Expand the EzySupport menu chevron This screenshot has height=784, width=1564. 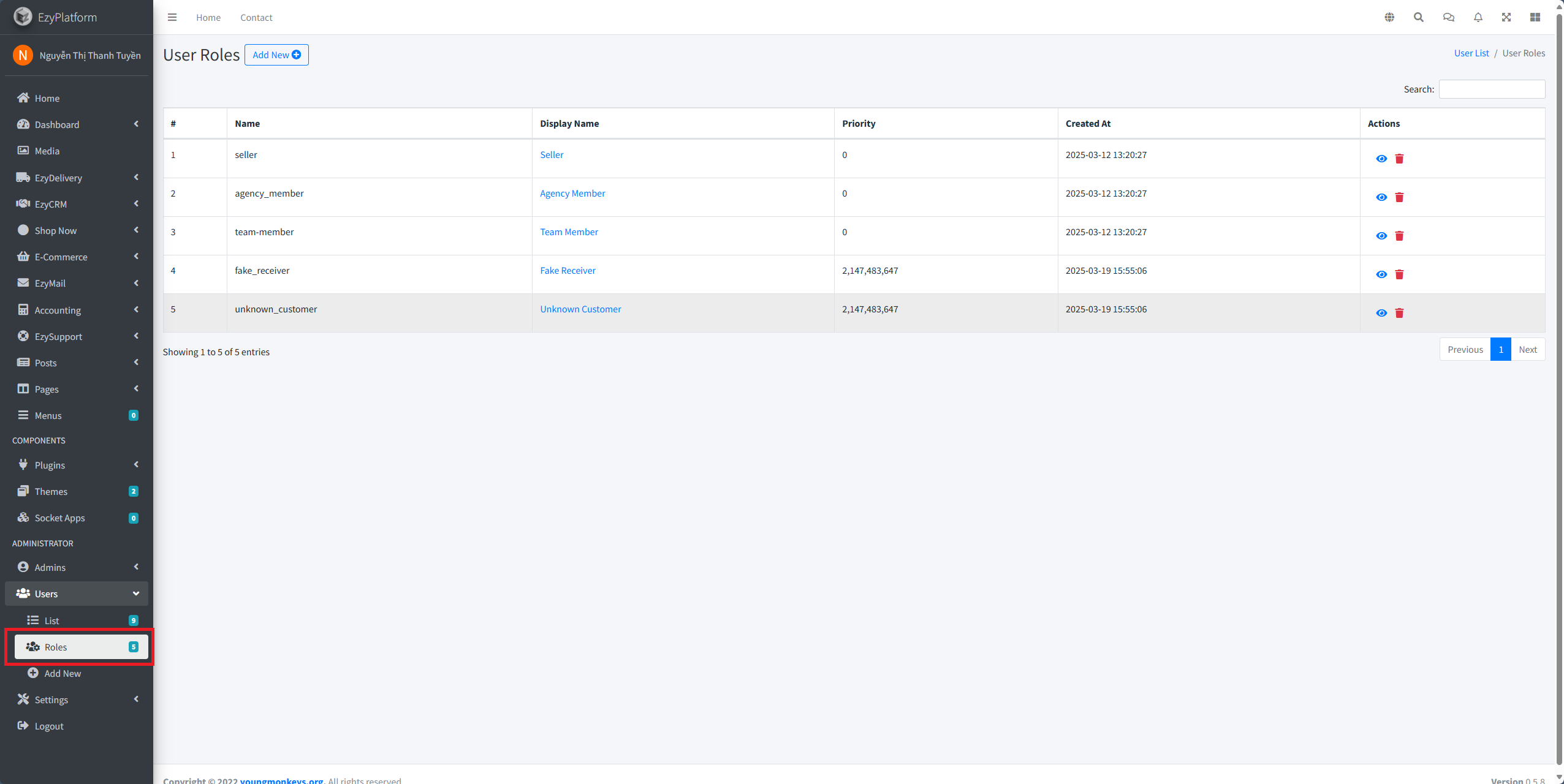[136, 336]
